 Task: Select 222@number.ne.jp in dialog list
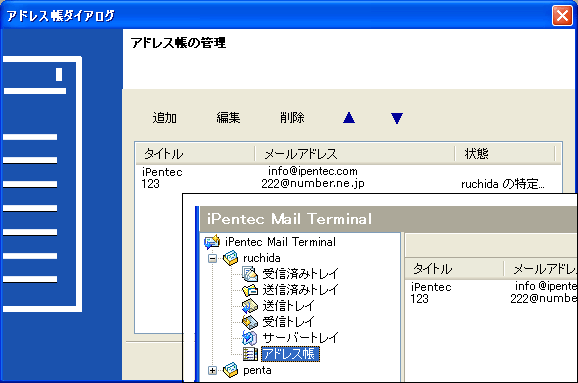click(313, 183)
